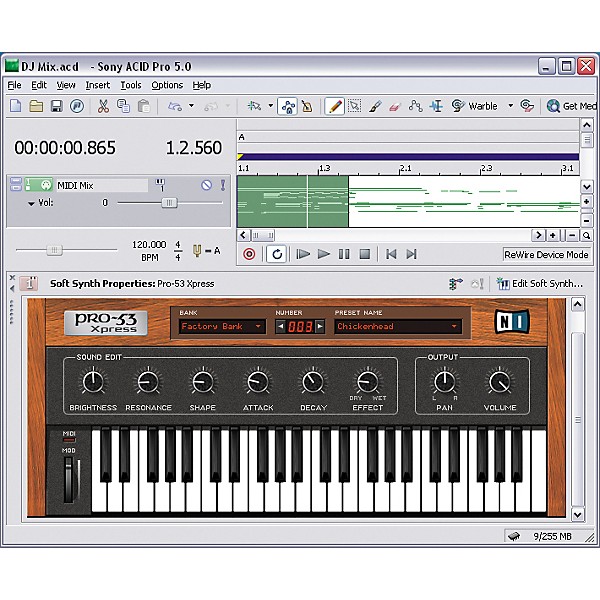Click the project tempo slider handle

(x=54, y=250)
